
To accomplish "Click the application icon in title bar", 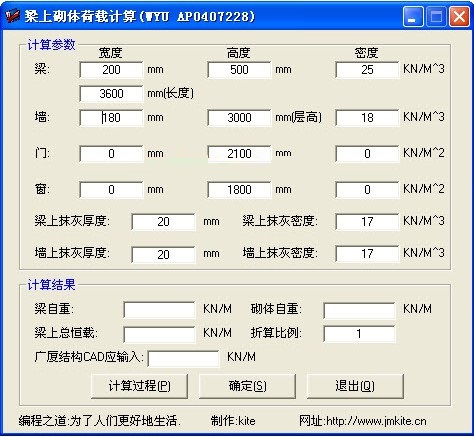I will [13, 16].
